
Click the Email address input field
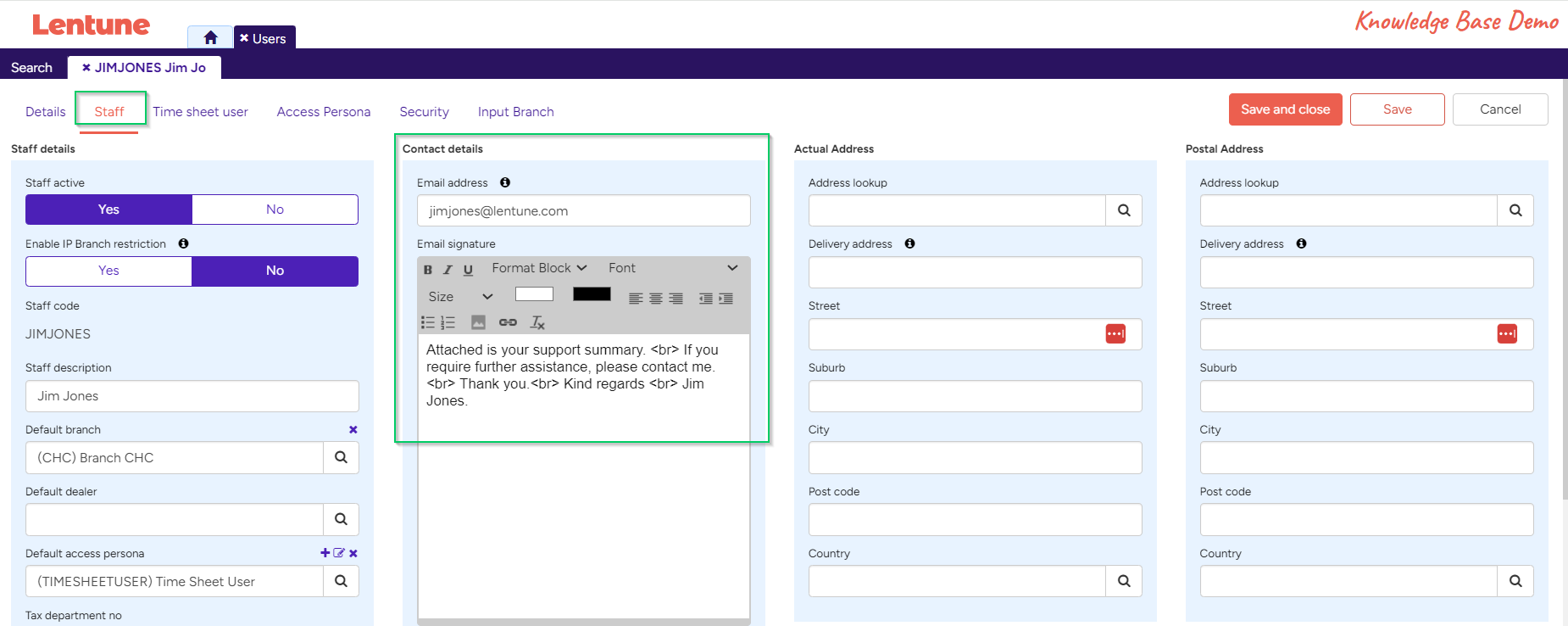[x=584, y=211]
